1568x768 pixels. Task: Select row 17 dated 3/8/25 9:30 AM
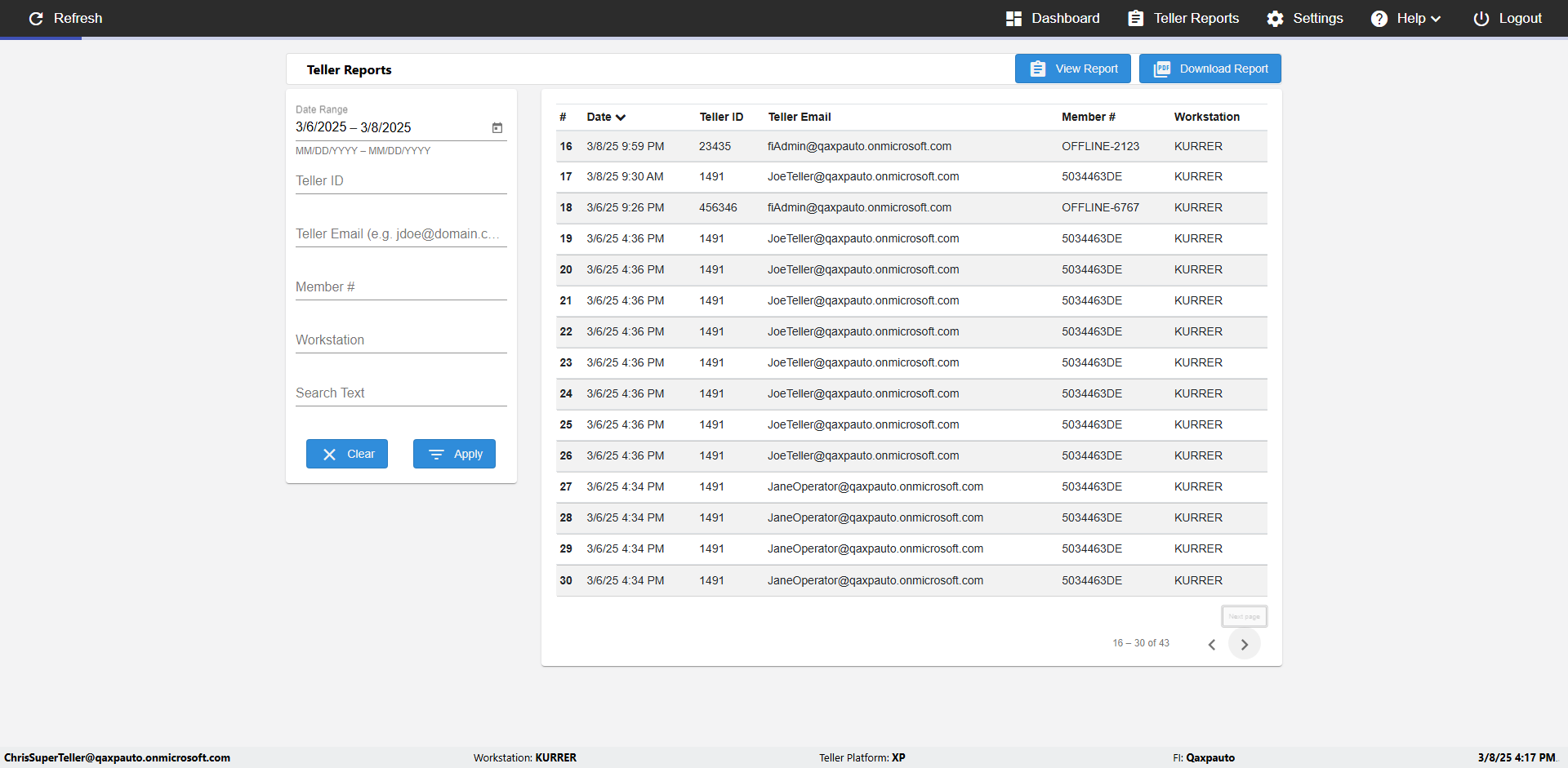click(x=911, y=177)
